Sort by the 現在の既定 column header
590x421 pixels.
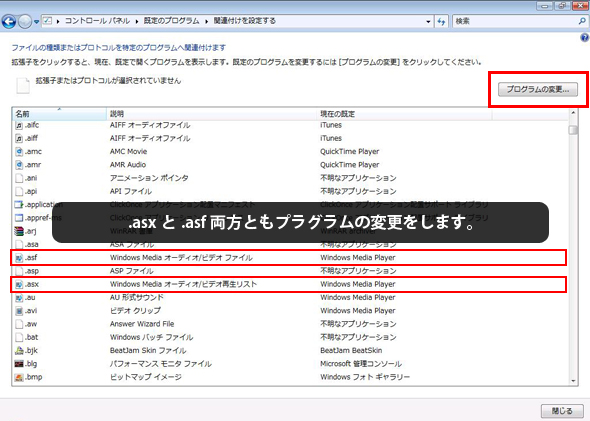coord(404,114)
